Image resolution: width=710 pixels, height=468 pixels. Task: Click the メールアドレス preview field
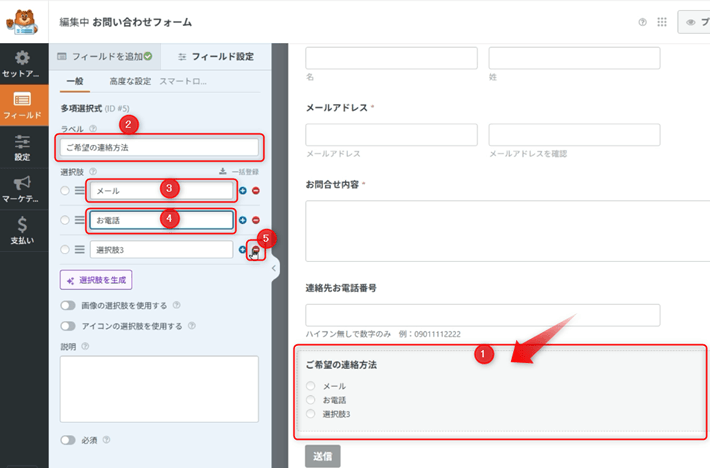tap(391, 134)
